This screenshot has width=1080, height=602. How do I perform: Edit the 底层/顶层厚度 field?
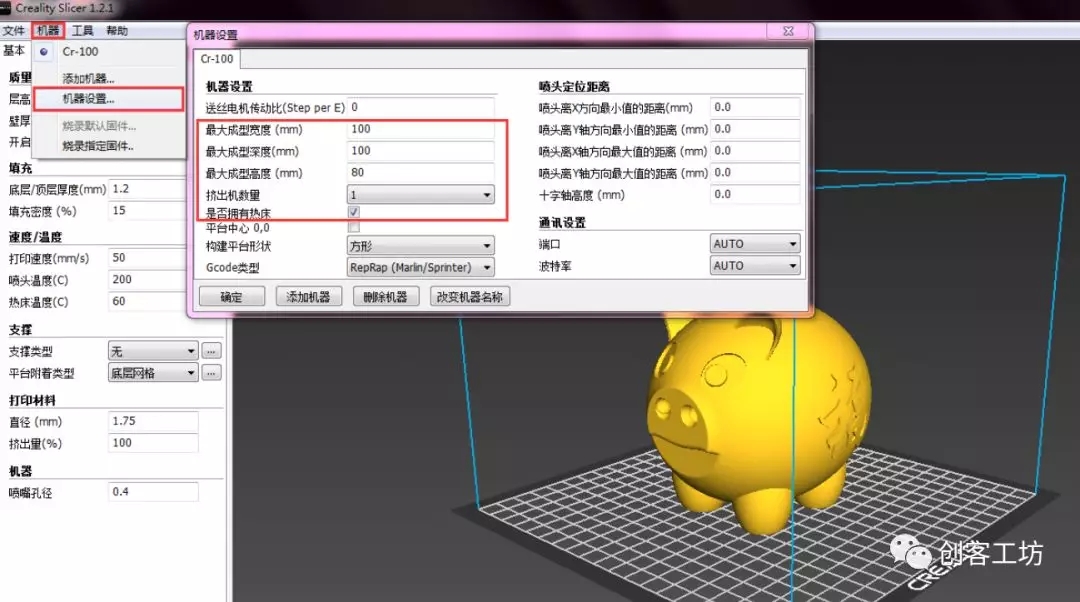[x=147, y=189]
